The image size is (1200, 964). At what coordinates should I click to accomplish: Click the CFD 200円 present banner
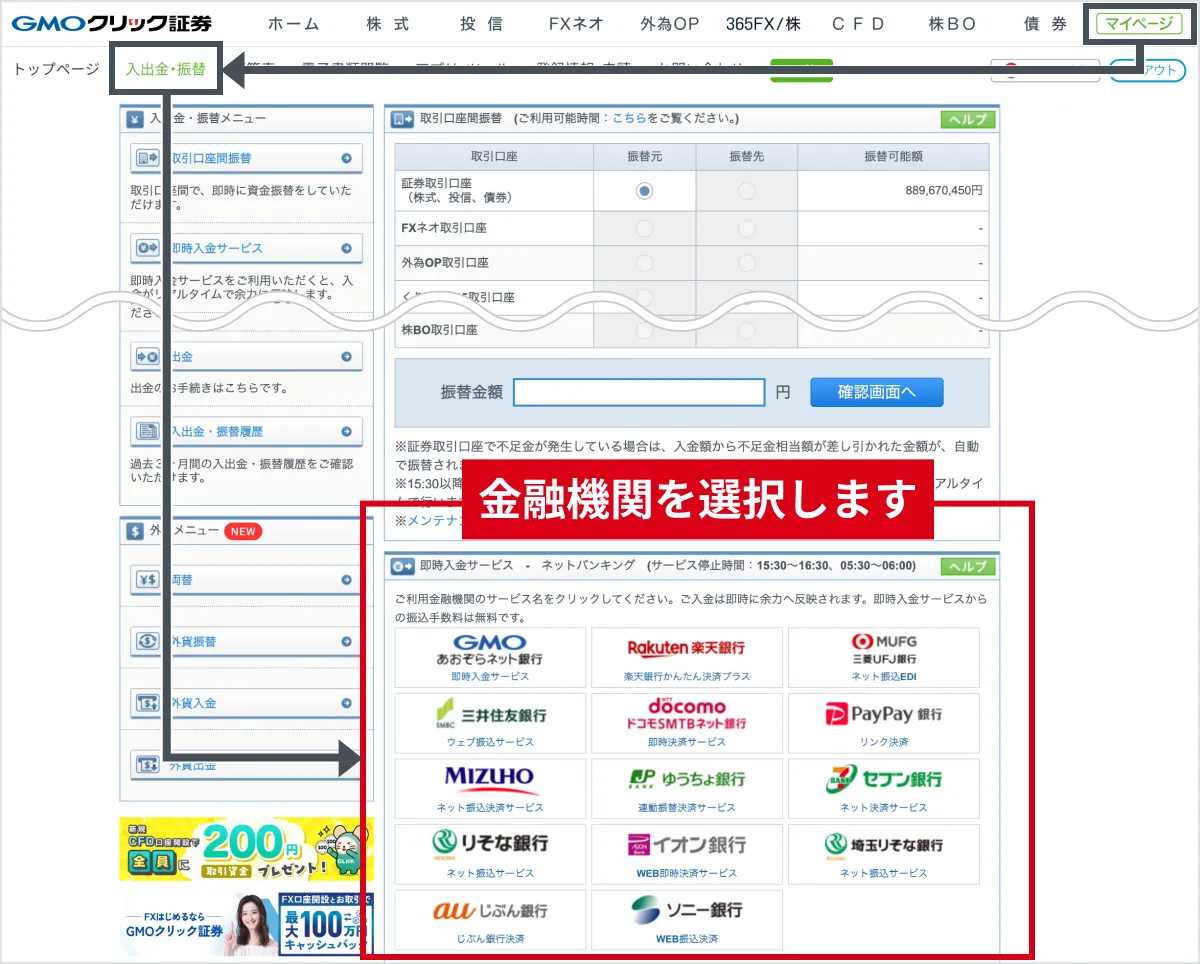pyautogui.click(x=246, y=849)
